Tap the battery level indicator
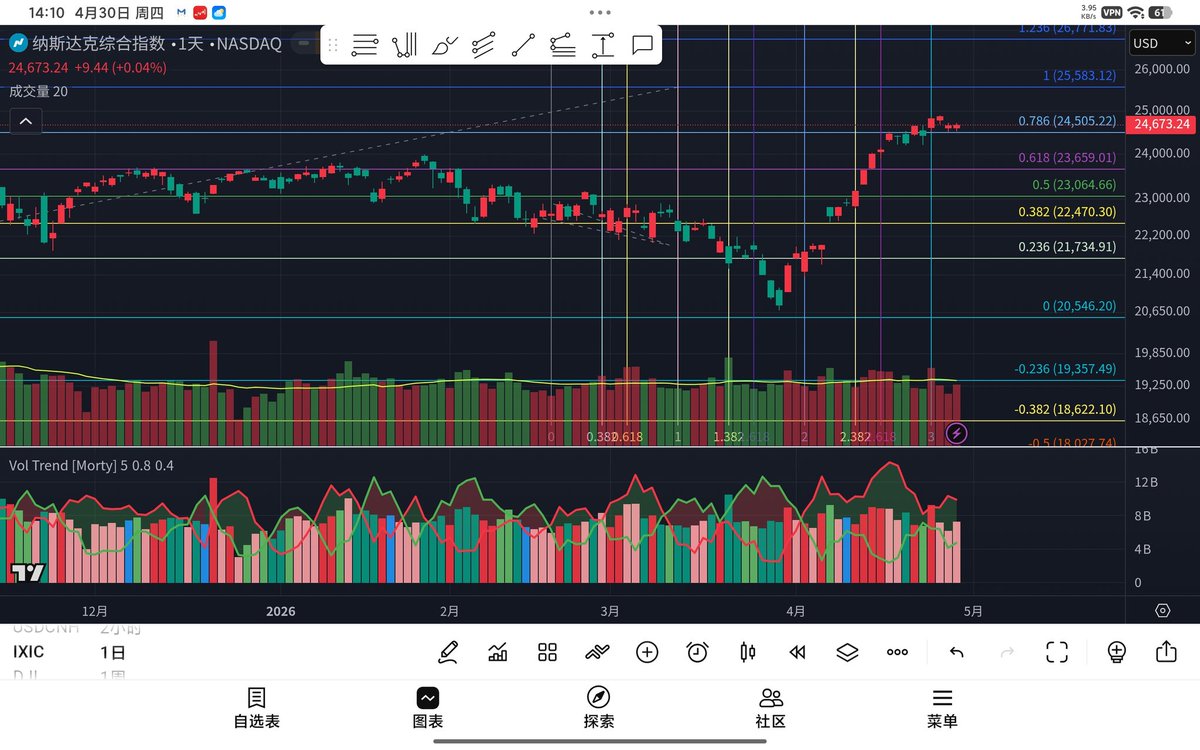Viewport: 1200px width, 750px height. point(1160,13)
